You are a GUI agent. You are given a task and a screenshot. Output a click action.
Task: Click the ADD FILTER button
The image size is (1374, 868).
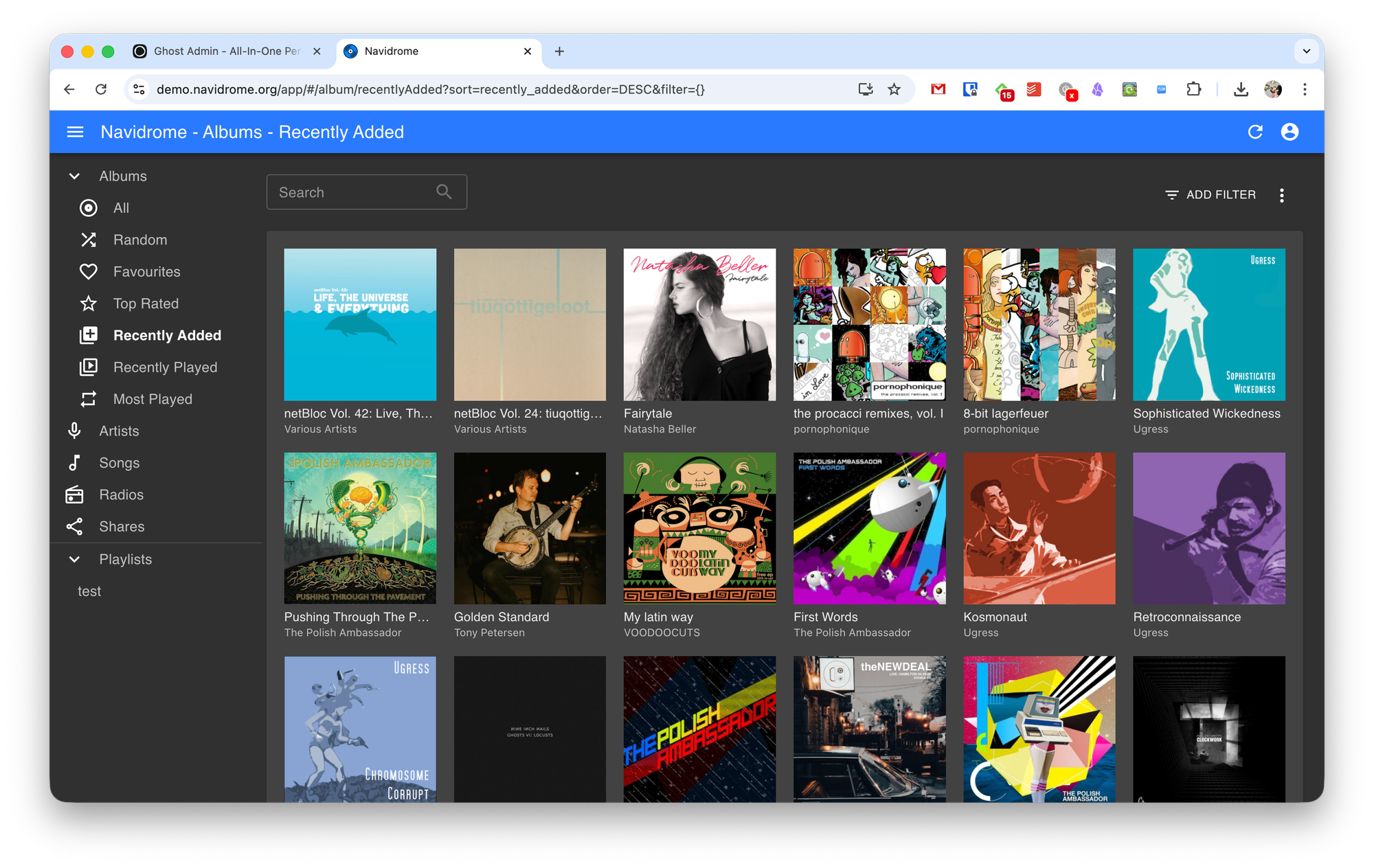click(x=1210, y=195)
